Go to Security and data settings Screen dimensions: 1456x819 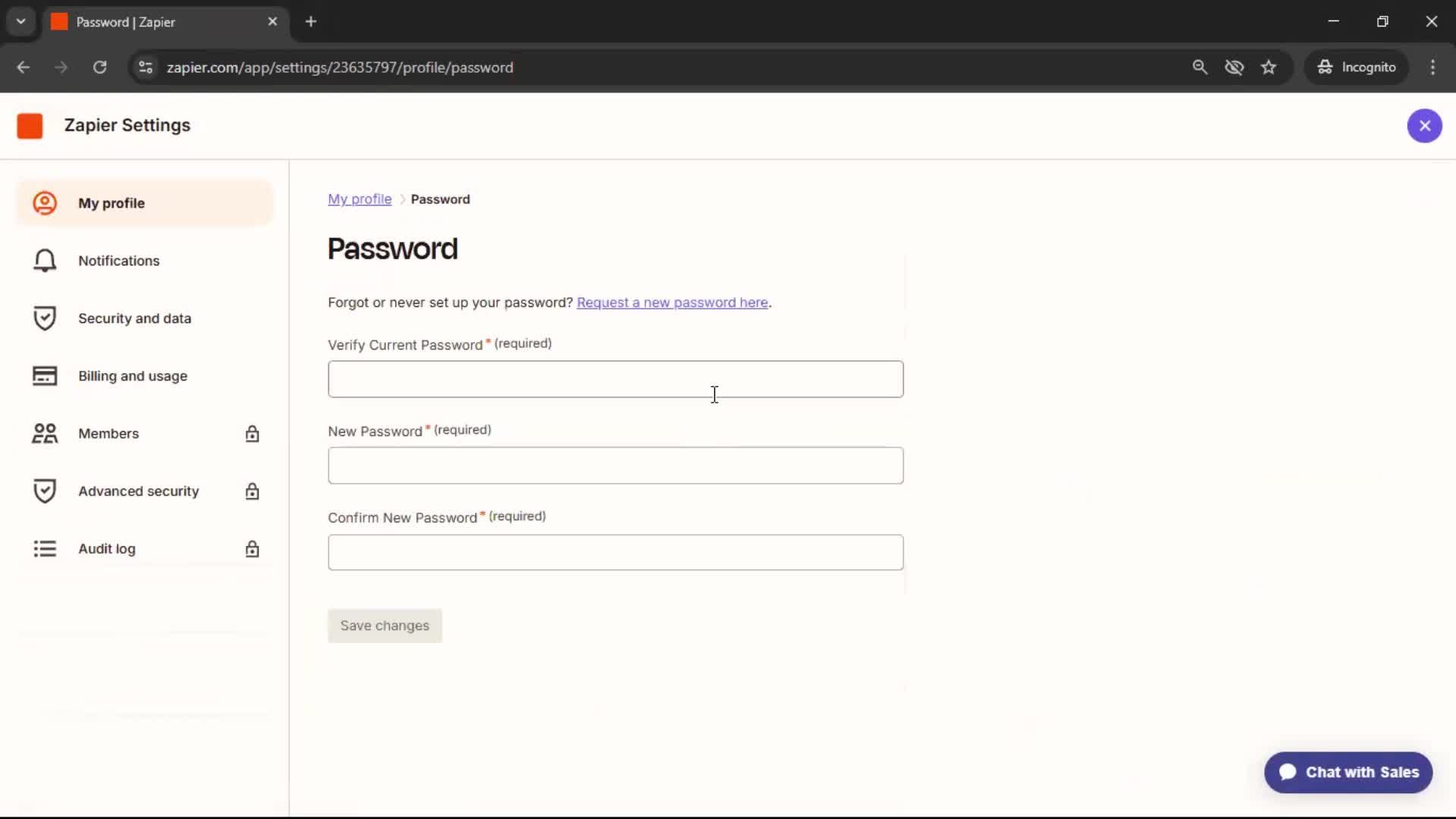(144, 318)
